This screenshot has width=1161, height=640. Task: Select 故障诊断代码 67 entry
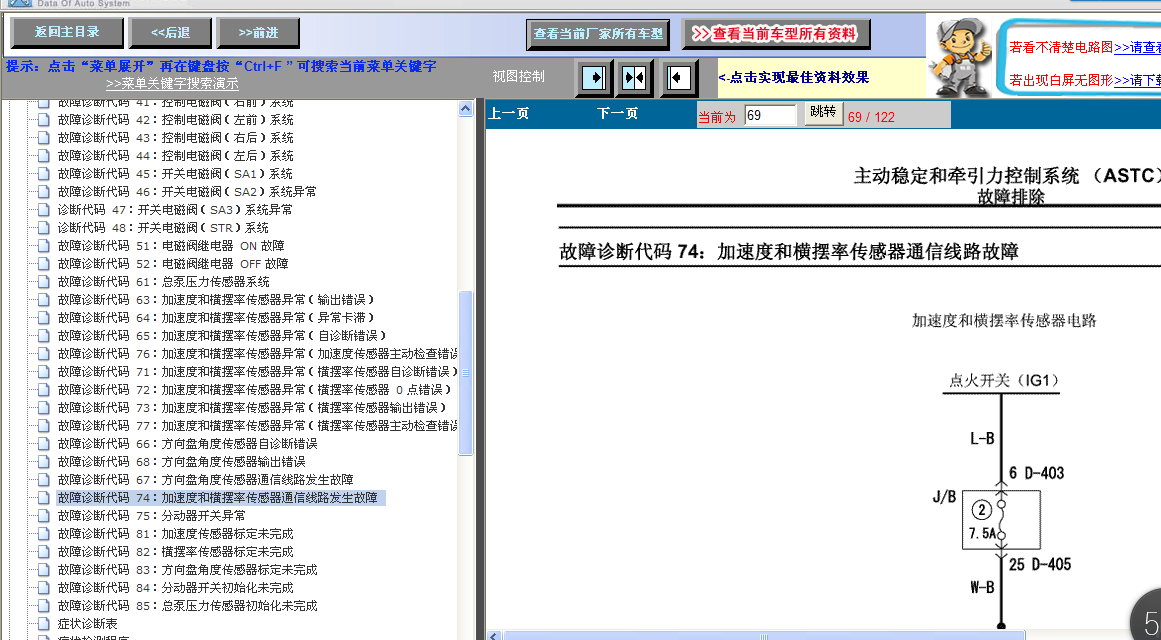point(205,480)
